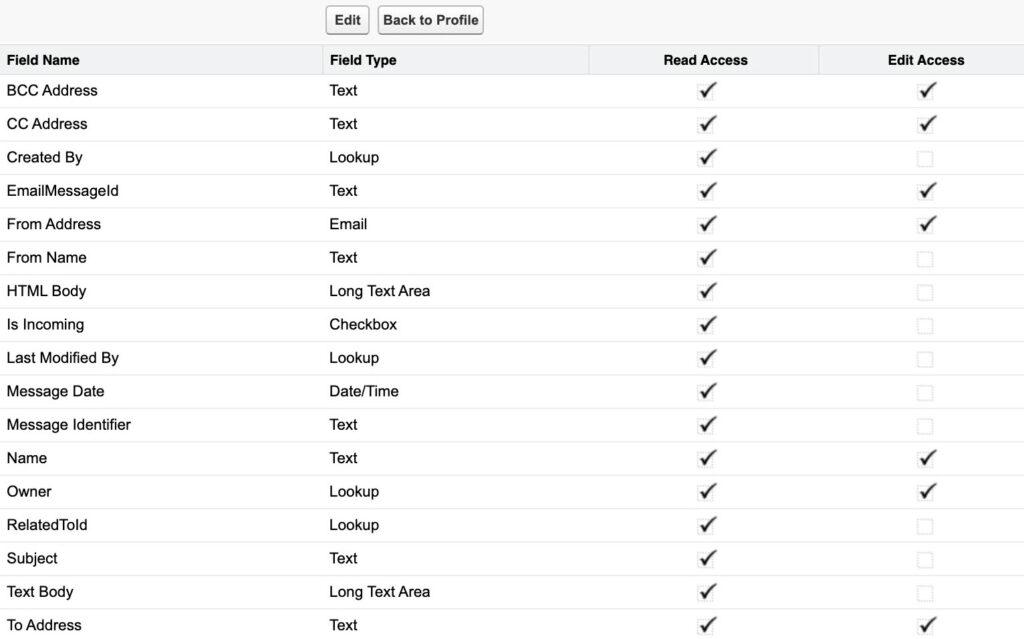
Task: Uncheck Edit Access for CC Address
Action: pos(926,124)
